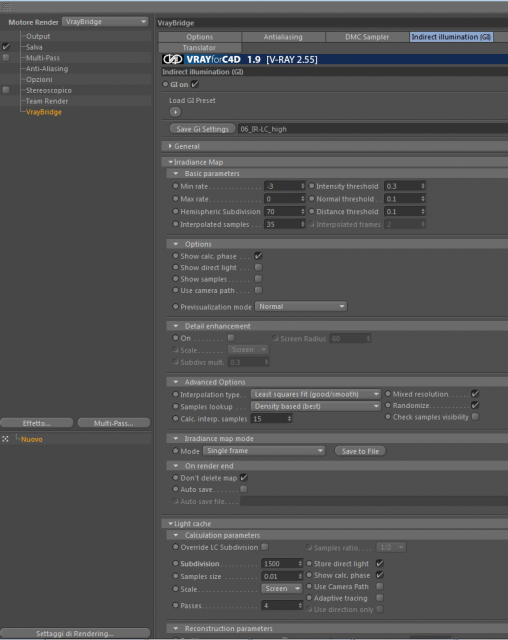Enable Use camera path checkbox

(258, 290)
